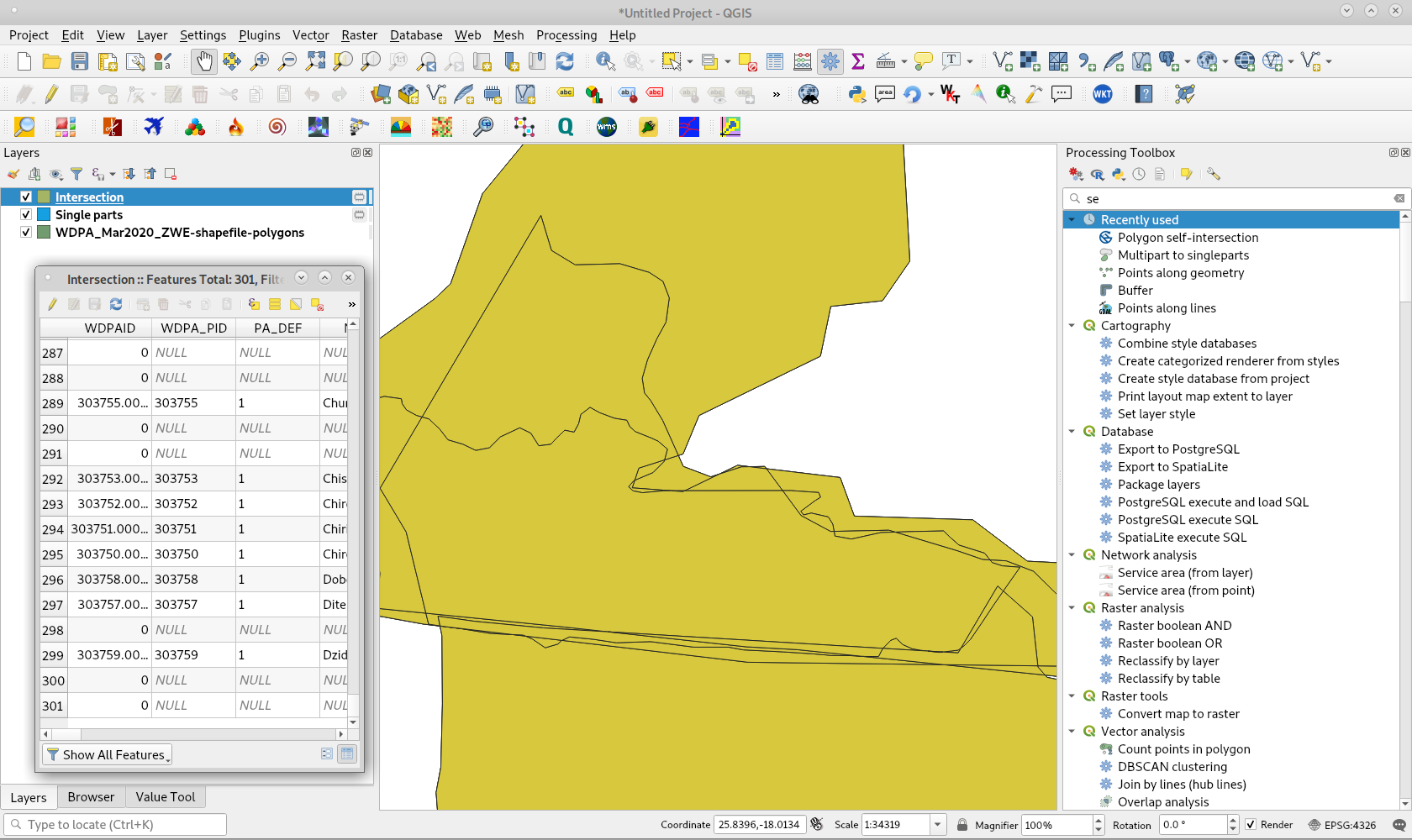The height and width of the screenshot is (840, 1412).
Task: Toggle Intersection layer visibility checkbox
Action: pyautogui.click(x=26, y=197)
